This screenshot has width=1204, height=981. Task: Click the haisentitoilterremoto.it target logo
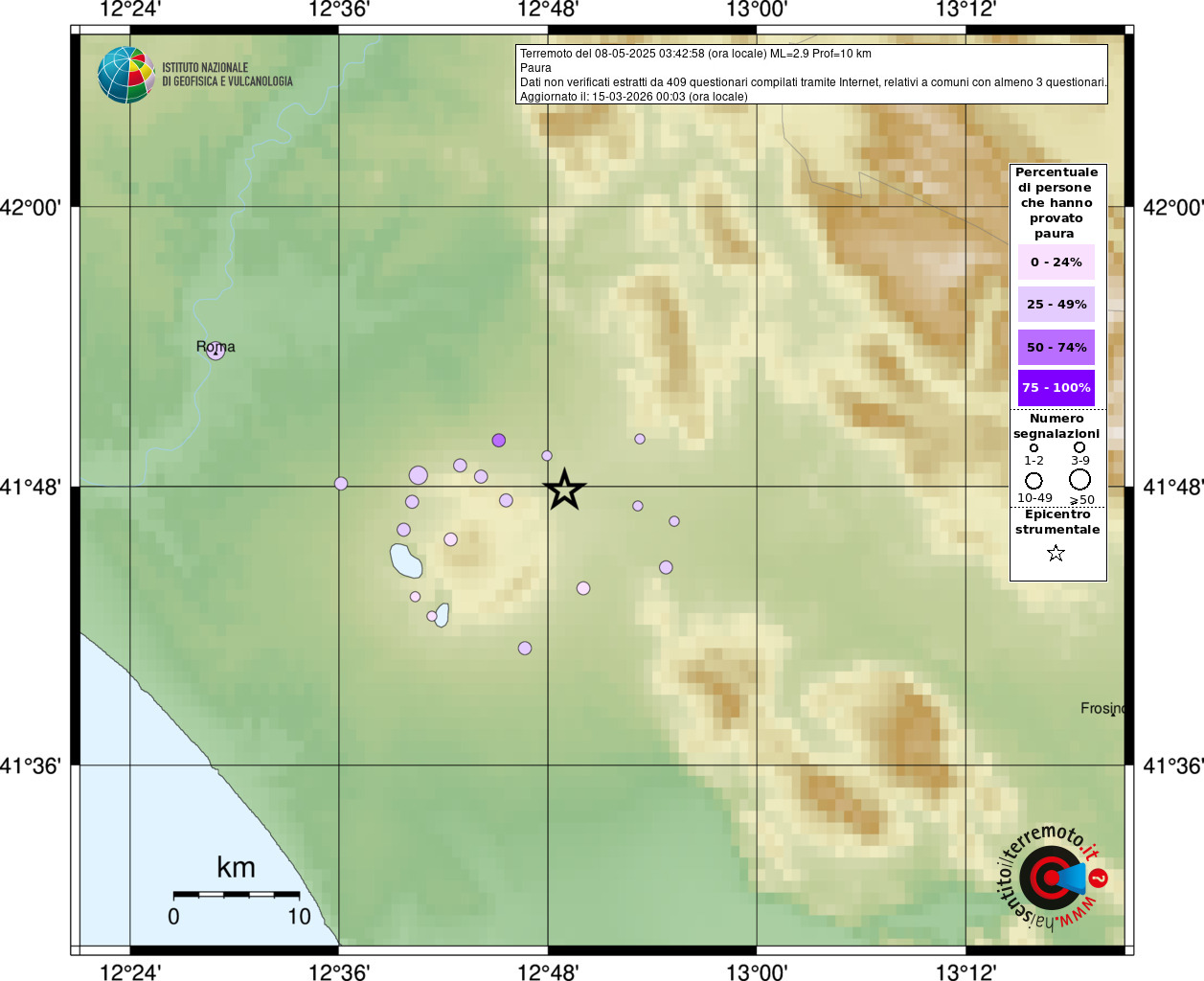coord(1052,877)
